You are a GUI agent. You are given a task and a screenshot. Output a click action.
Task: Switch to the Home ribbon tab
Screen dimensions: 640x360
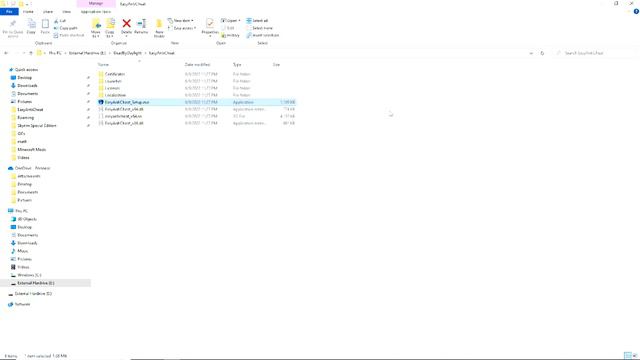(28, 12)
